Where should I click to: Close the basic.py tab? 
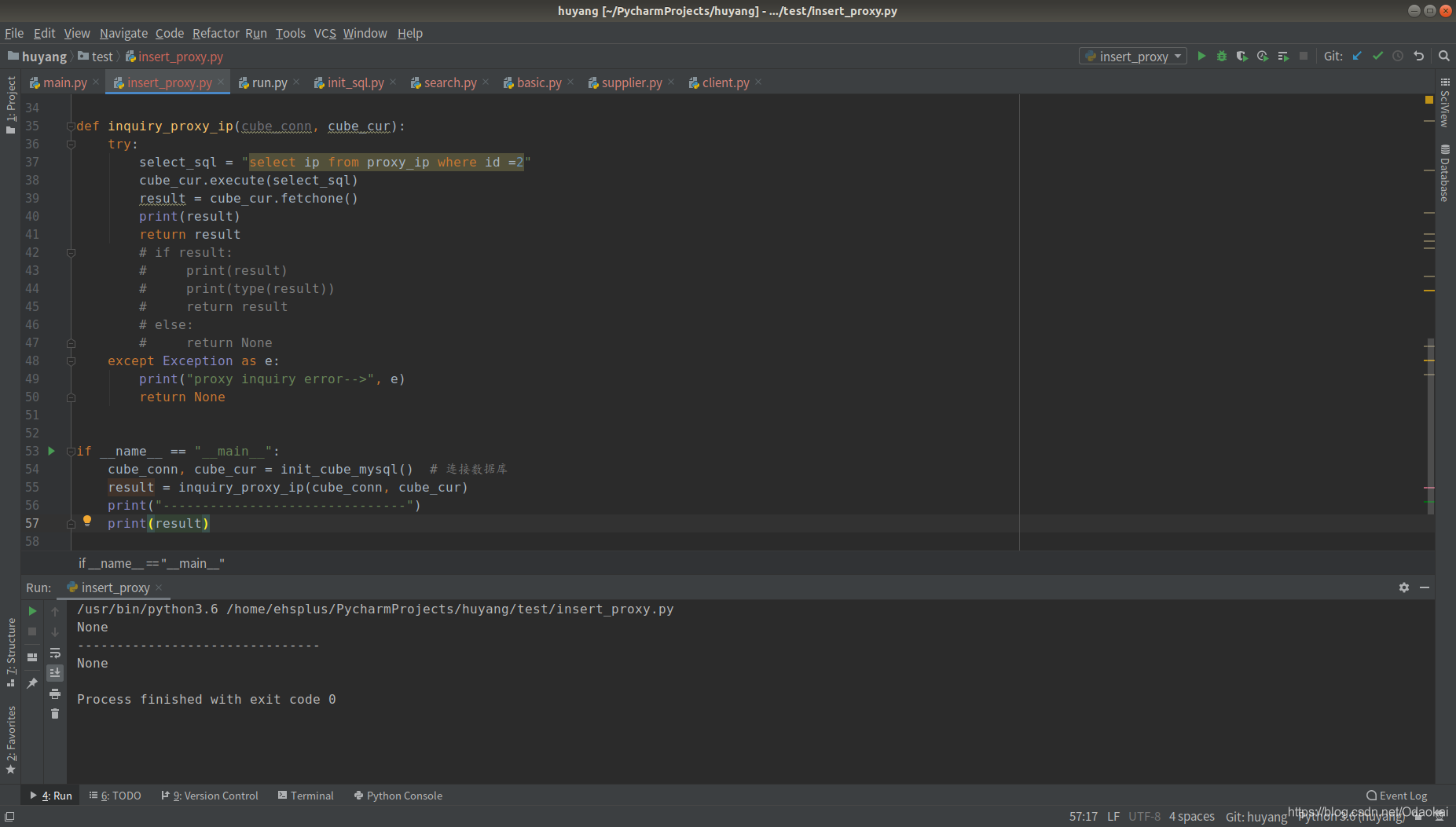point(570,82)
